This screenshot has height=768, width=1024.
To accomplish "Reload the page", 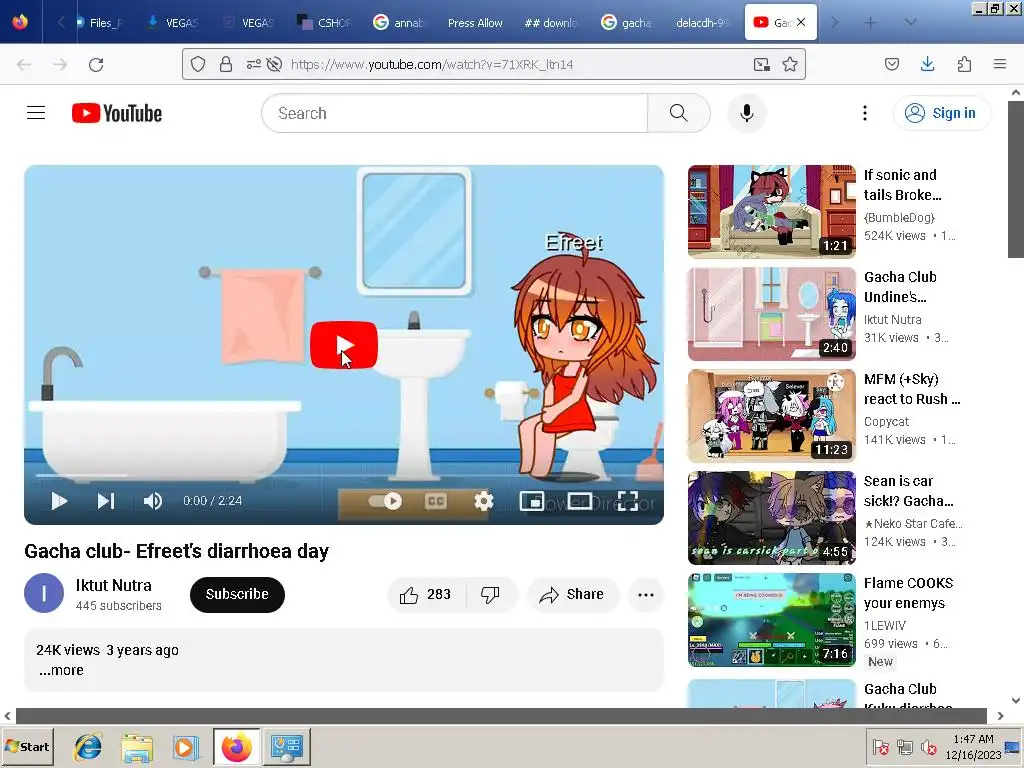I will coord(96,64).
